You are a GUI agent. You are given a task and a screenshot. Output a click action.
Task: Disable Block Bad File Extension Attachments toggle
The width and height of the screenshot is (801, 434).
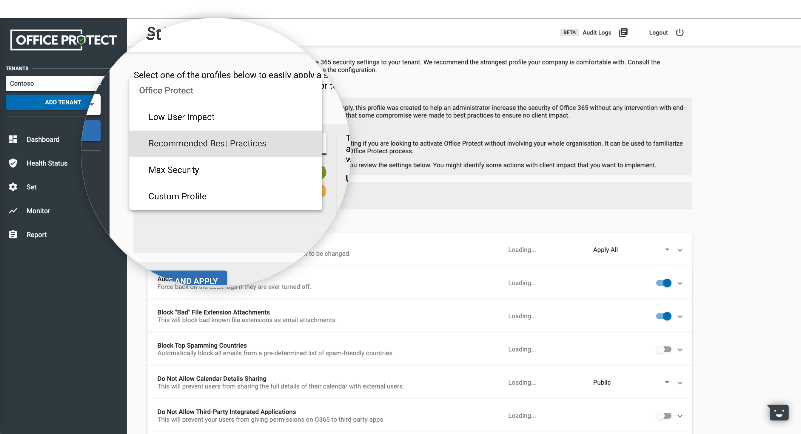tap(663, 316)
